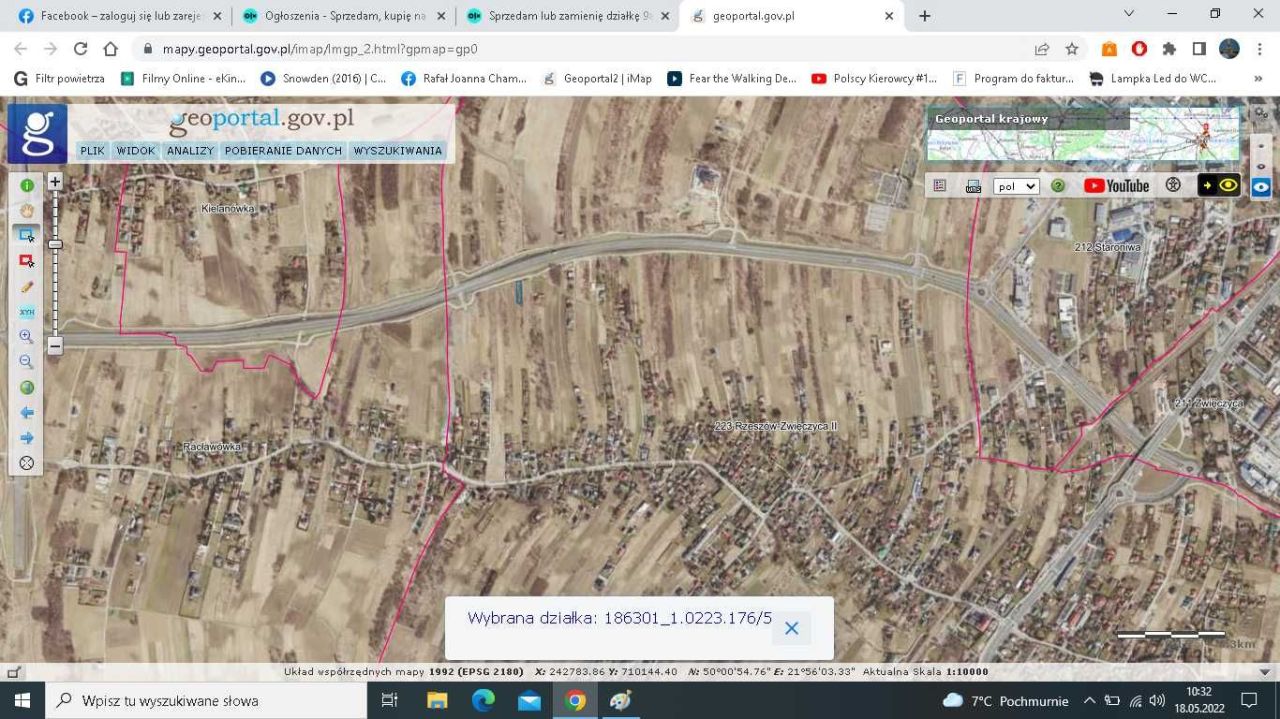Open the 'pol' language dropdown
Image resolution: width=1280 pixels, height=719 pixels.
click(1016, 186)
